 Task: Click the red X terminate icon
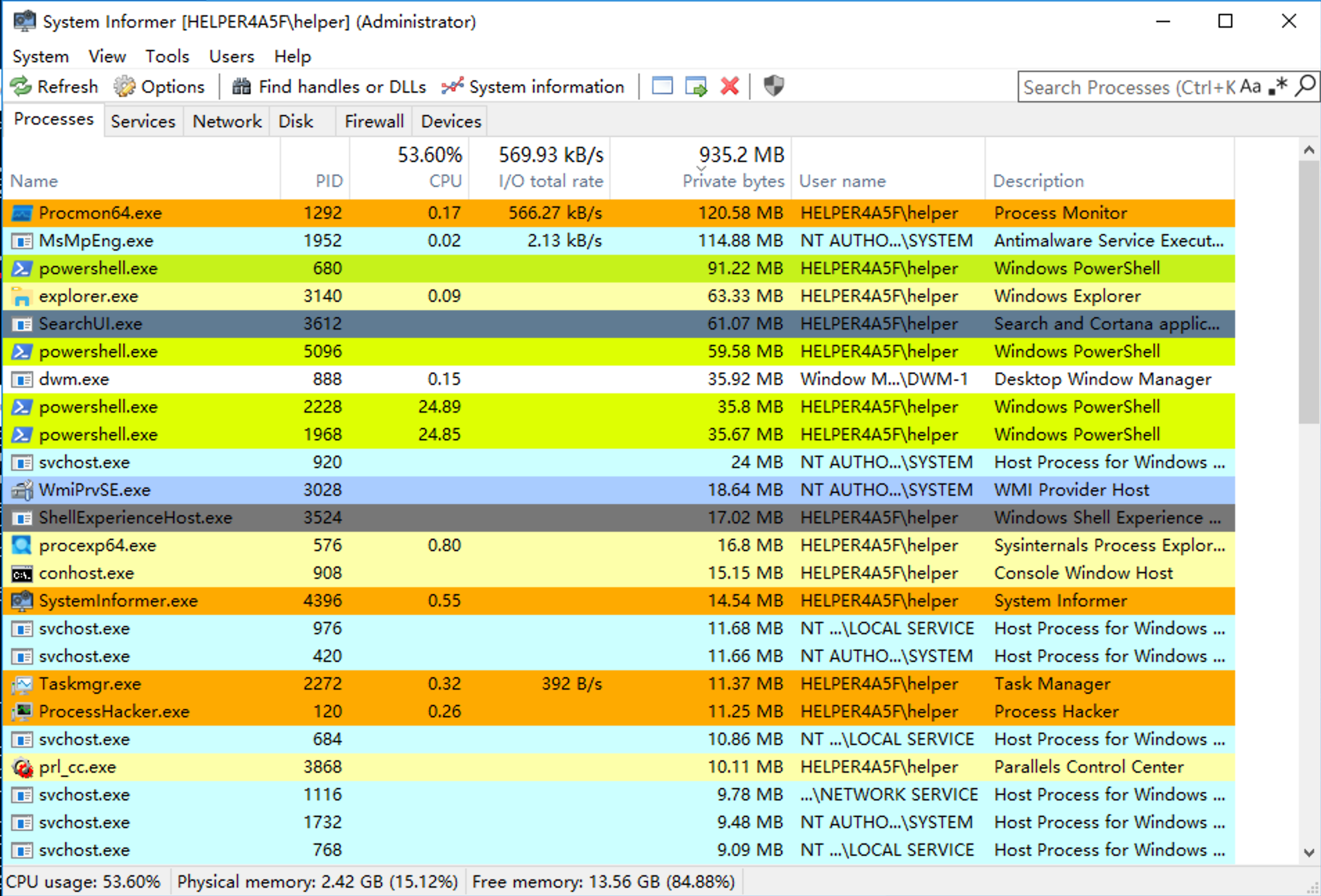pos(730,87)
